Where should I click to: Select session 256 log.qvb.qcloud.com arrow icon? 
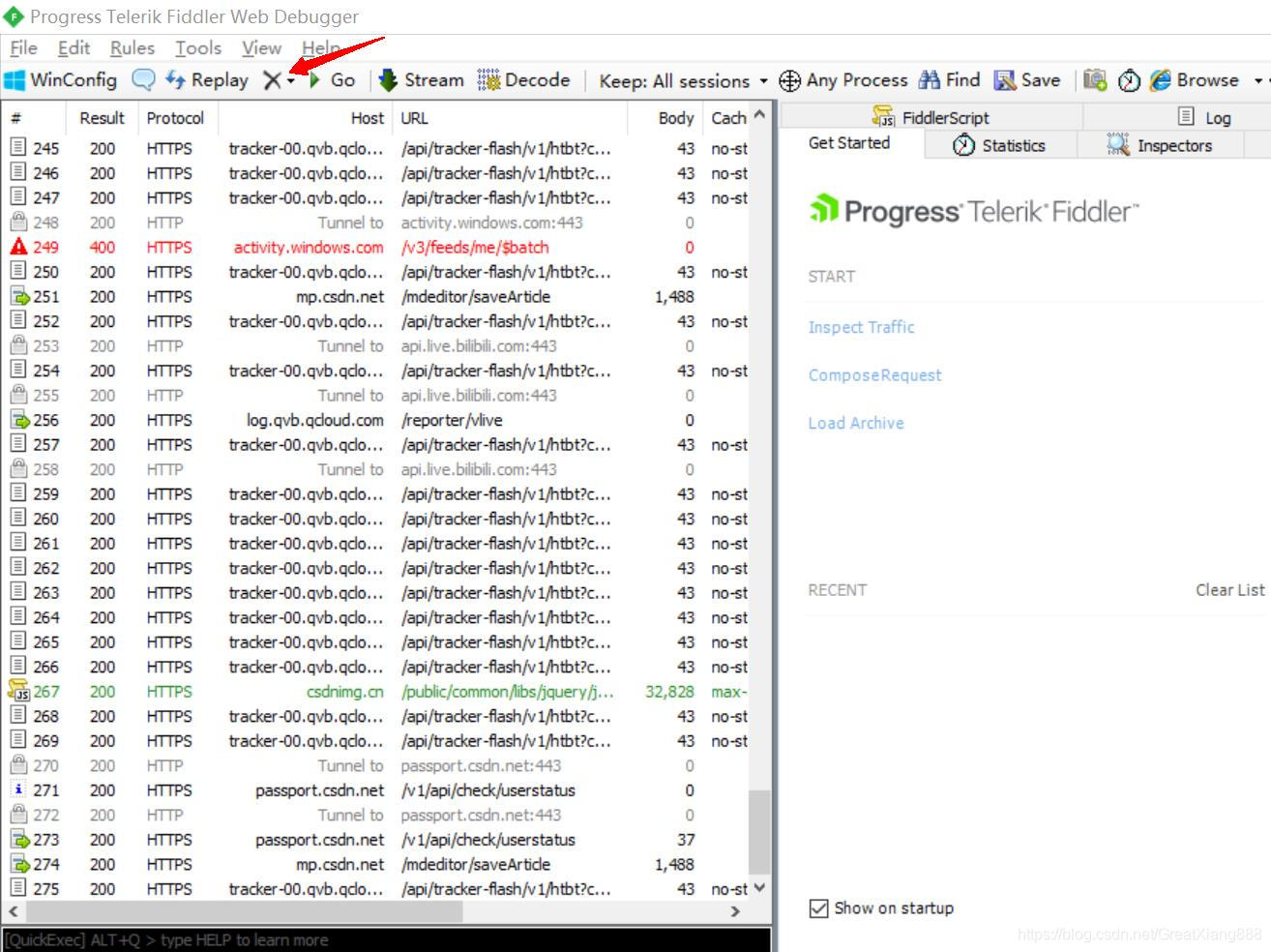[x=19, y=420]
